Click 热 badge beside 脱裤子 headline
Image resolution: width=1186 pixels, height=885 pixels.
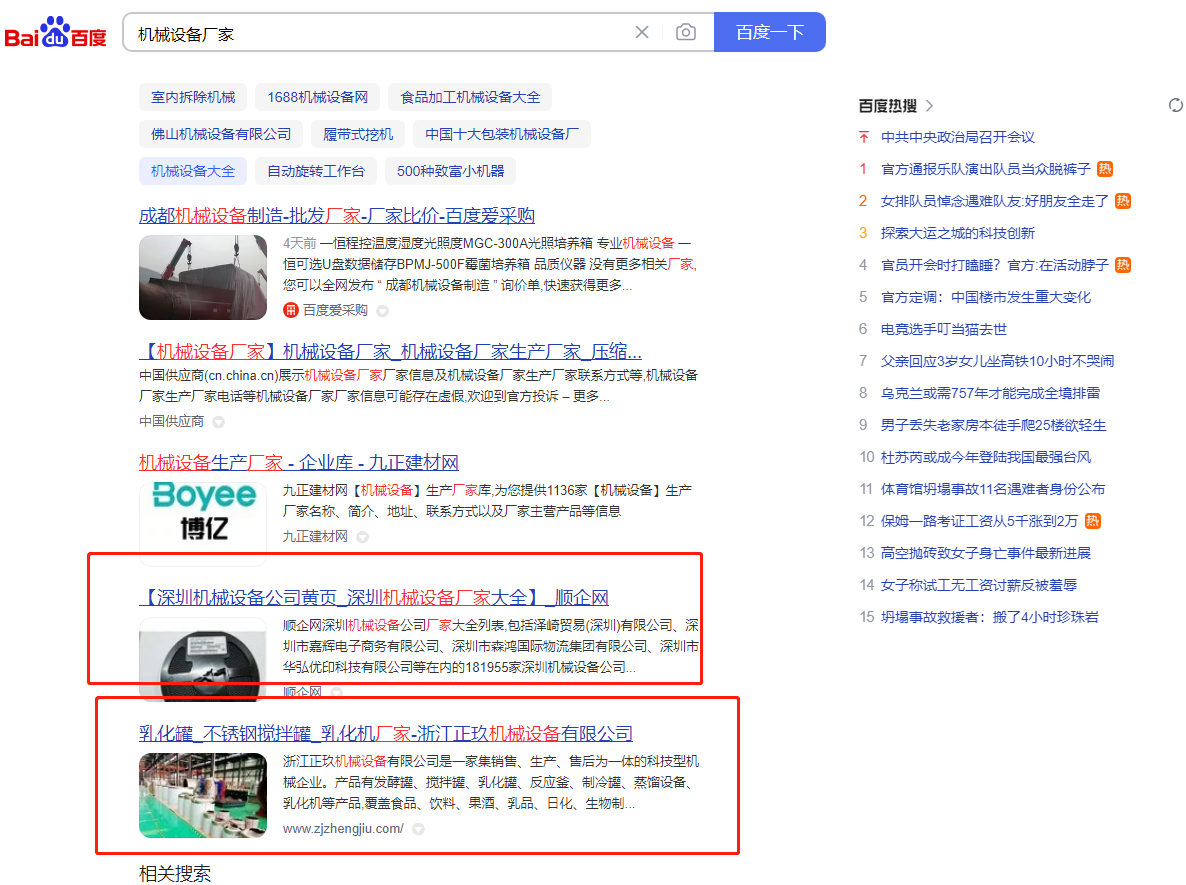click(x=1105, y=169)
